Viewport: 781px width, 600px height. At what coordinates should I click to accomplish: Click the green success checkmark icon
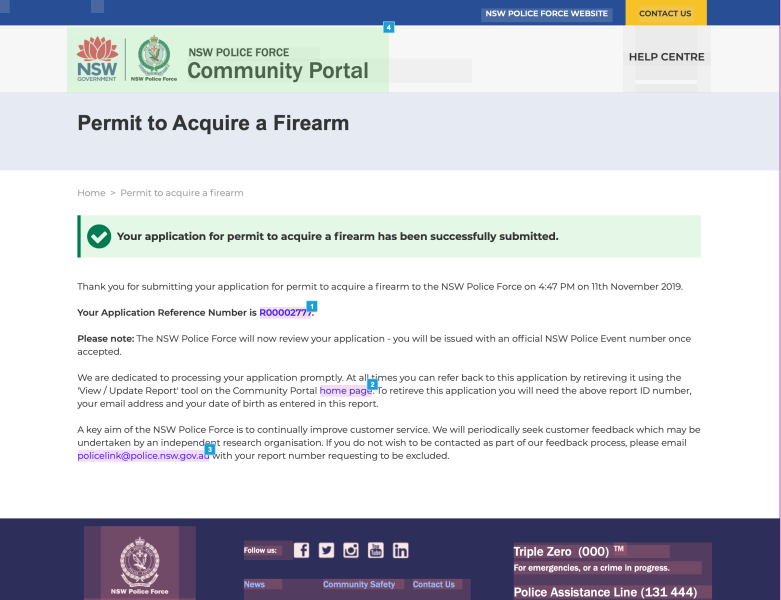click(x=99, y=236)
